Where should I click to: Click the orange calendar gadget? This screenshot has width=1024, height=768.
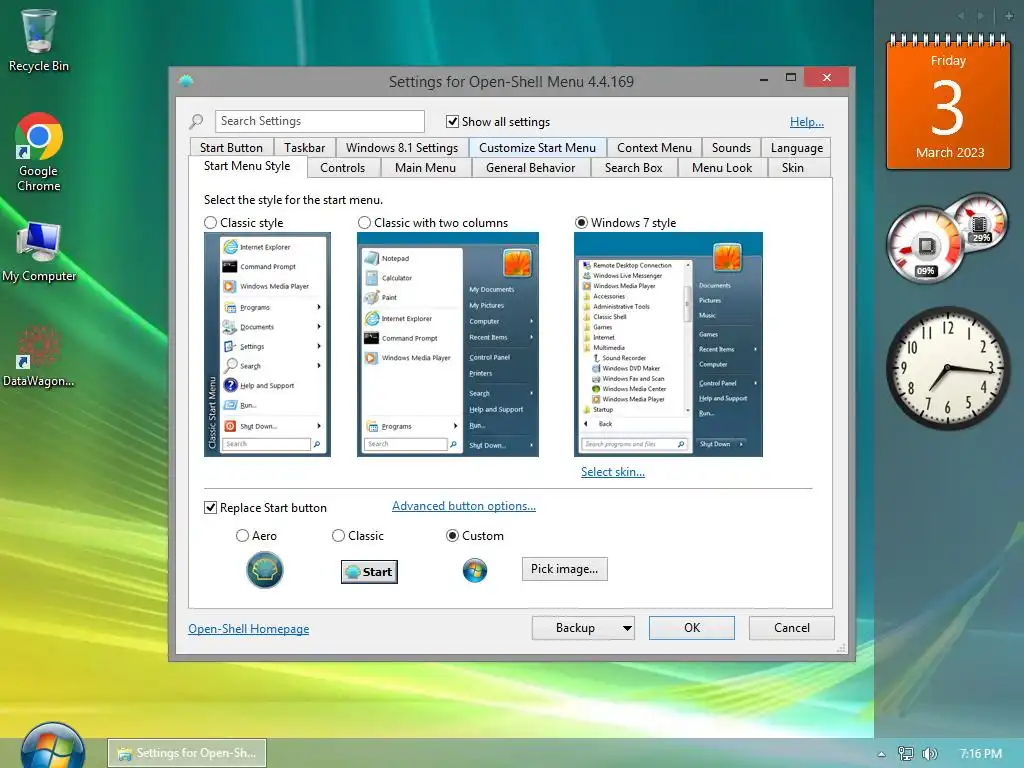(948, 103)
